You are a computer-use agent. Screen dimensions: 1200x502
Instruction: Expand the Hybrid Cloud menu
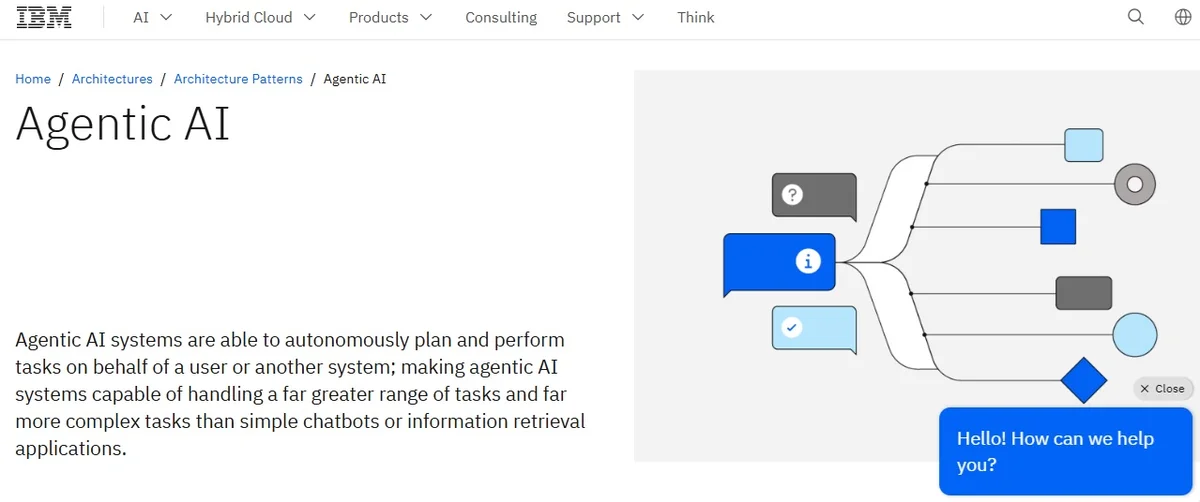260,17
